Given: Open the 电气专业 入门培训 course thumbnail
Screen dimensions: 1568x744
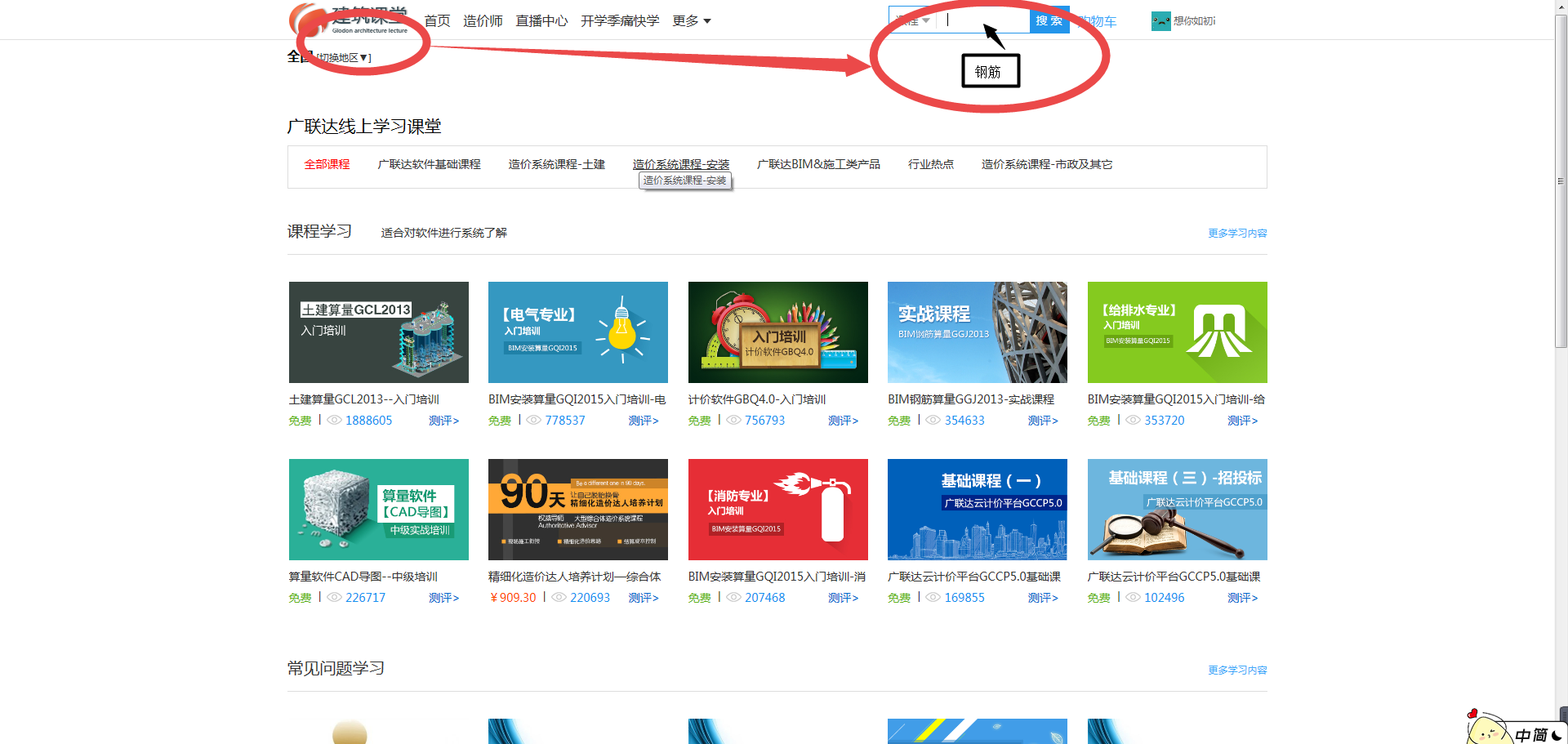Looking at the screenshot, I should (578, 332).
